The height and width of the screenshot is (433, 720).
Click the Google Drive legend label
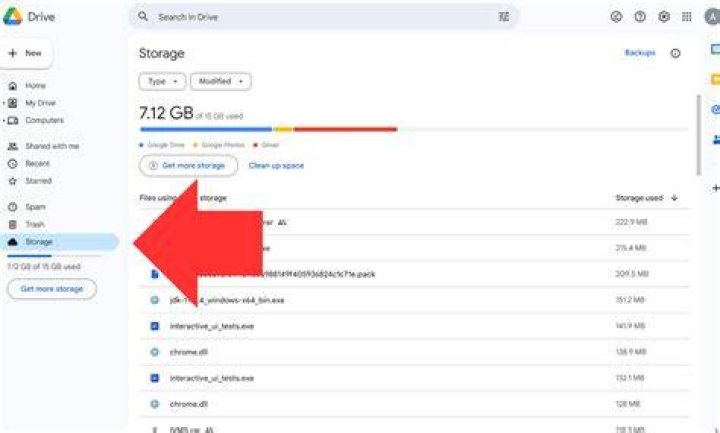[x=166, y=145]
